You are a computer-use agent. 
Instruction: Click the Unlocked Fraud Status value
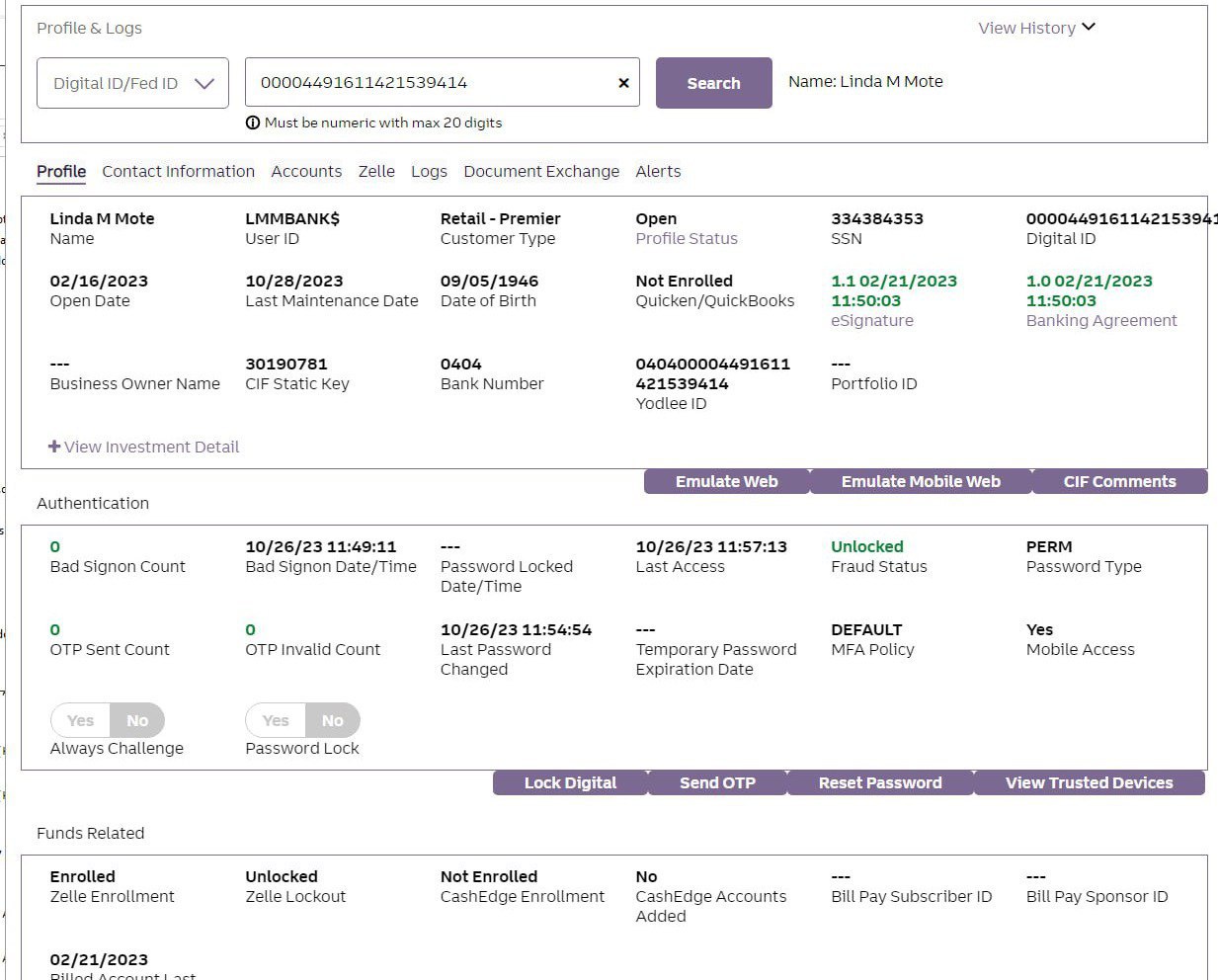[867, 546]
